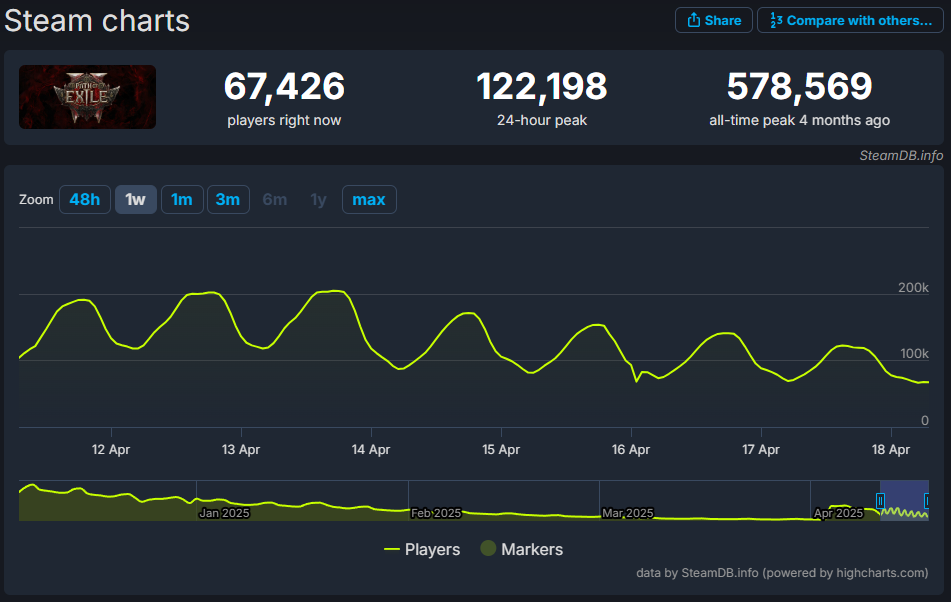Image resolution: width=951 pixels, height=602 pixels.
Task: Click the players right now label
Action: [284, 120]
